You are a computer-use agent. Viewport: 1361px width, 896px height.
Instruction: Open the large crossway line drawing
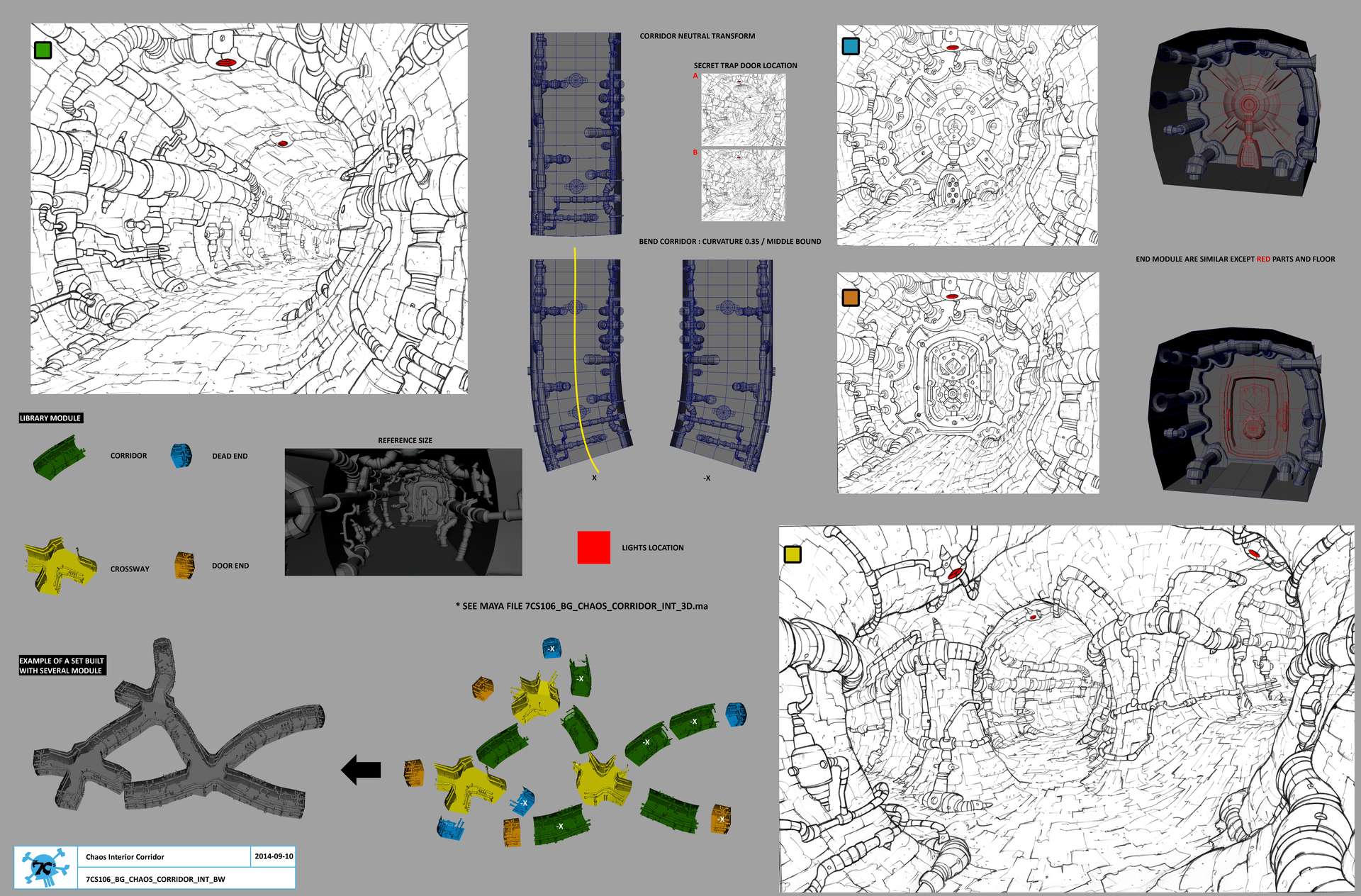(x=1067, y=709)
